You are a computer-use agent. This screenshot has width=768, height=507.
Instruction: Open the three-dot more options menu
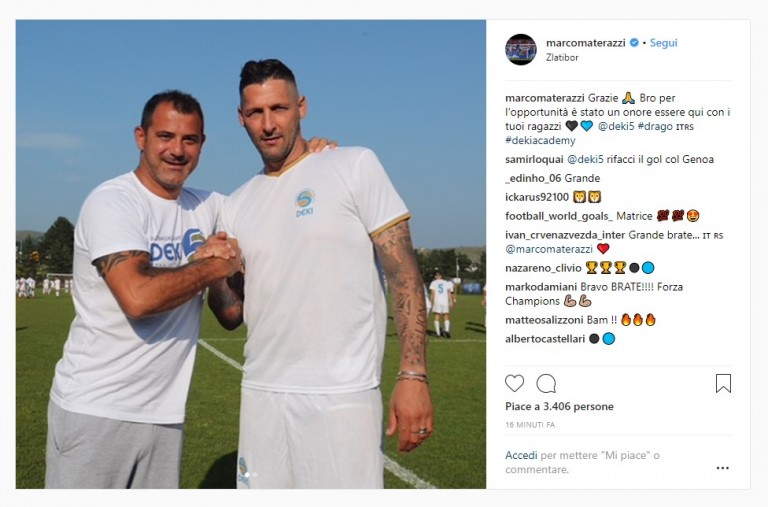tap(722, 468)
